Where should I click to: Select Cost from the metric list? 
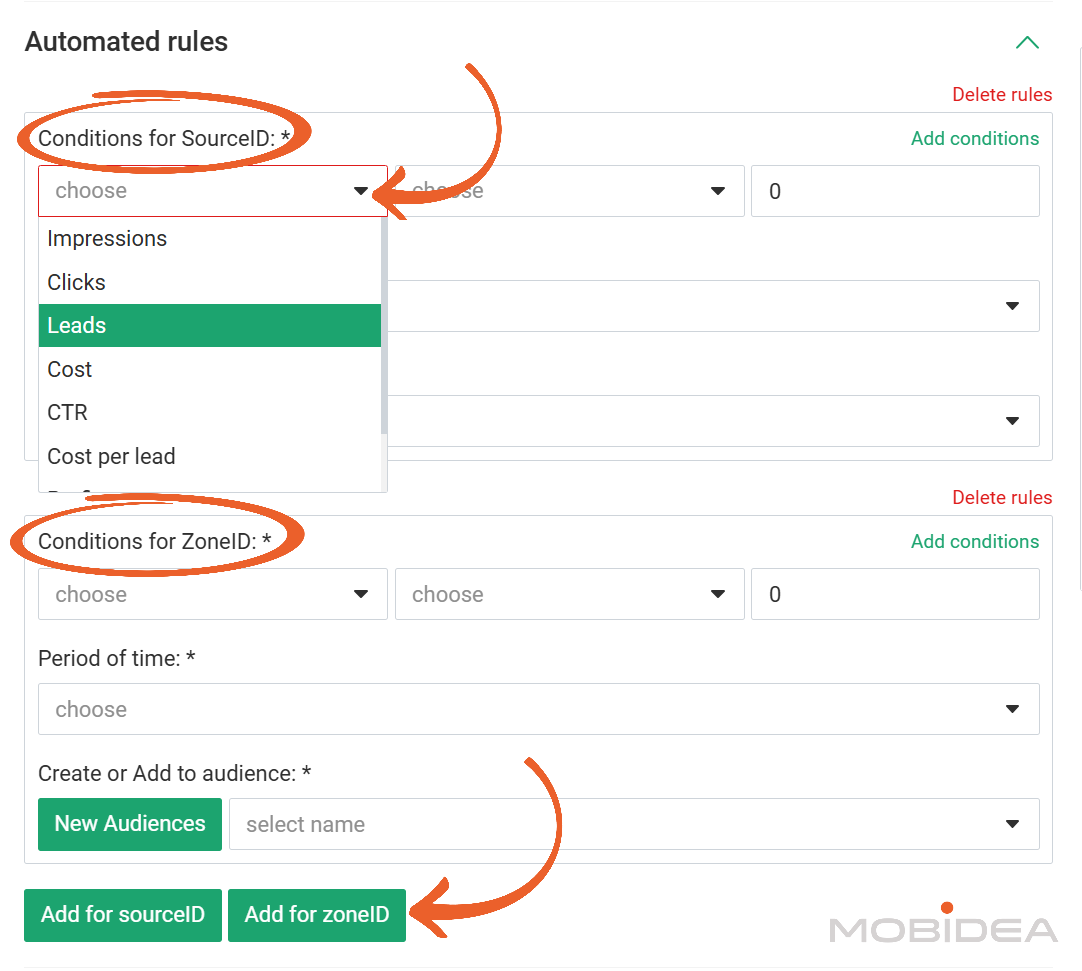coord(210,369)
